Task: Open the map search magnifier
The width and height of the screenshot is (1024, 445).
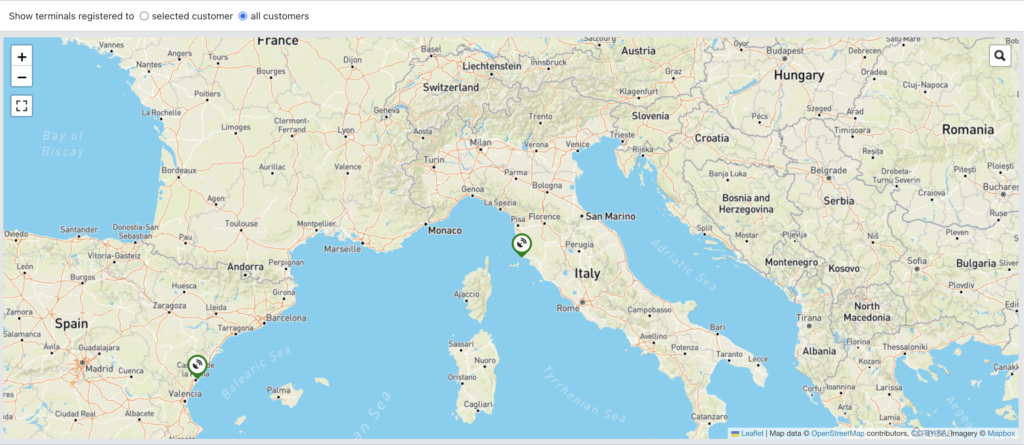Action: pos(1000,56)
